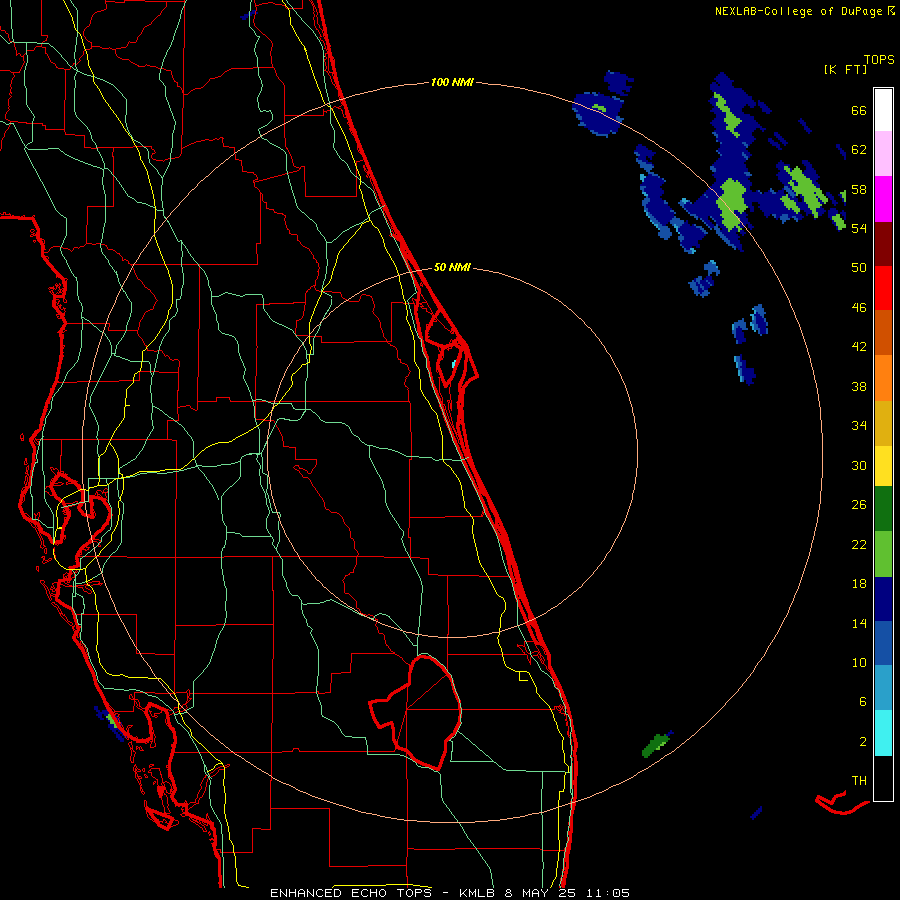Click the "30" legend value

[x=859, y=465]
